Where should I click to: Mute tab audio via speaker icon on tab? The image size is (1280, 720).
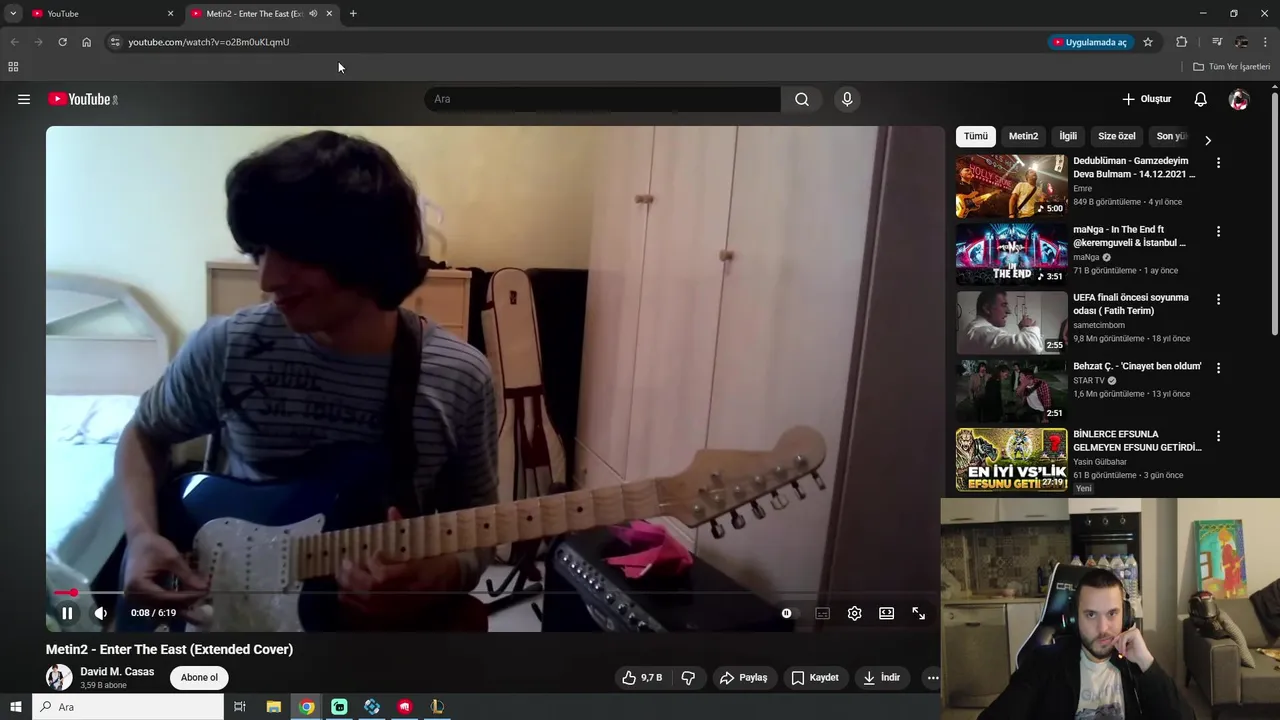click(313, 14)
